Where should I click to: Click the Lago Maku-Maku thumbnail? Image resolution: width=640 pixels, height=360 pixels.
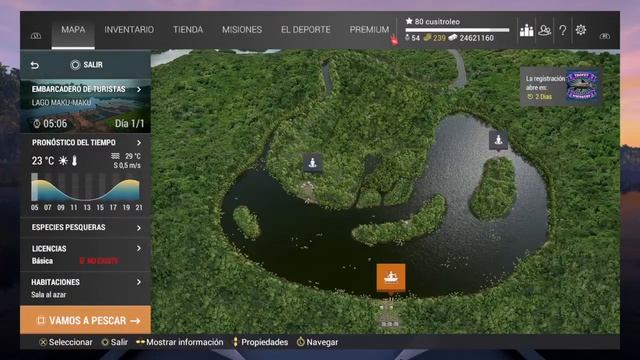tap(86, 106)
